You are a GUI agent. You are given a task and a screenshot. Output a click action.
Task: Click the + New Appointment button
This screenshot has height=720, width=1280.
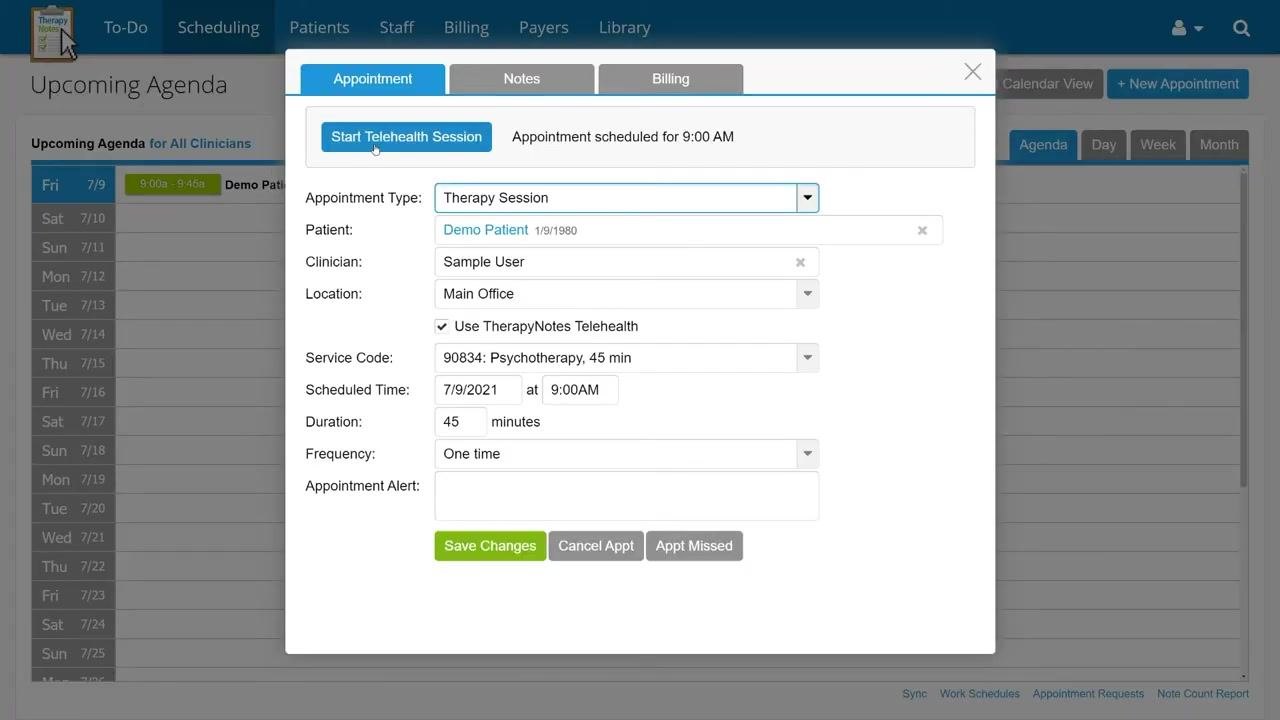click(x=1177, y=84)
